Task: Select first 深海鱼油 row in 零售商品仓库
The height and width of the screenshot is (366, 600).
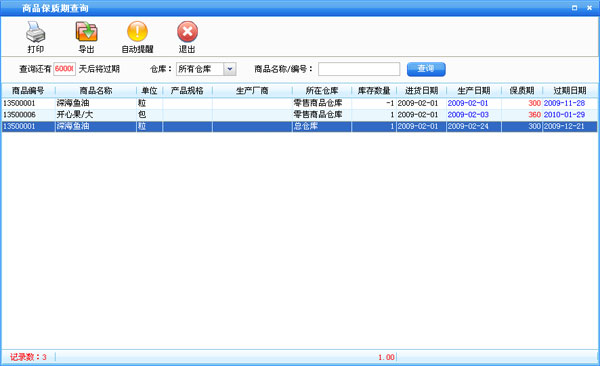Action: coord(299,103)
